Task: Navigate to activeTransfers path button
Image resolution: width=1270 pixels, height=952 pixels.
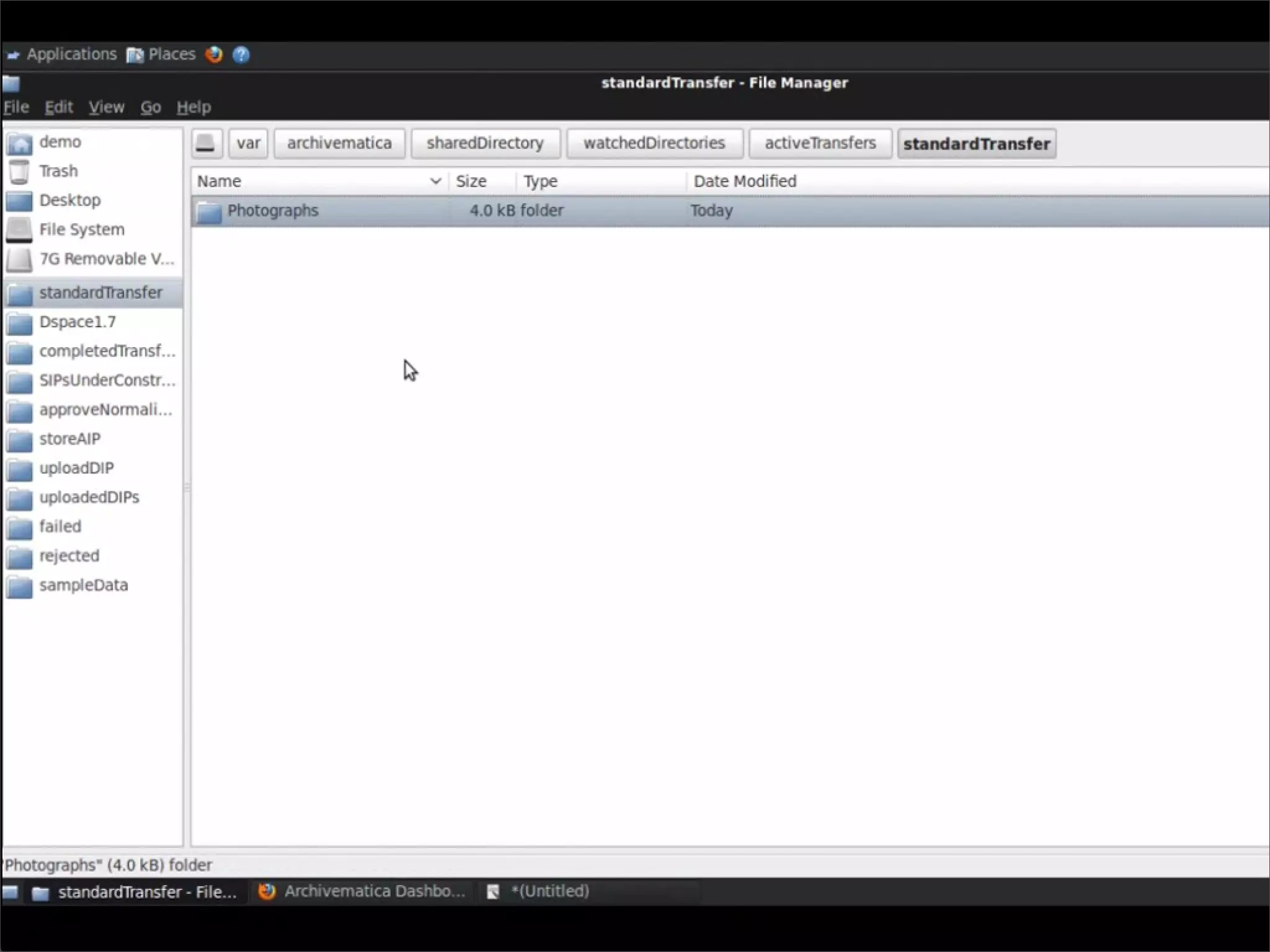Action: point(820,143)
